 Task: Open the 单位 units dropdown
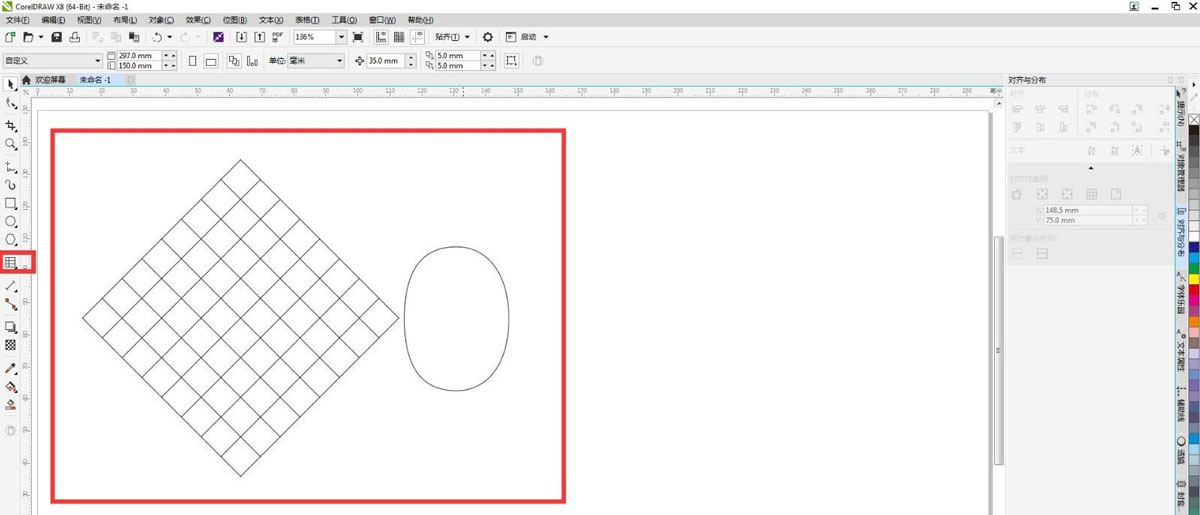click(x=338, y=61)
